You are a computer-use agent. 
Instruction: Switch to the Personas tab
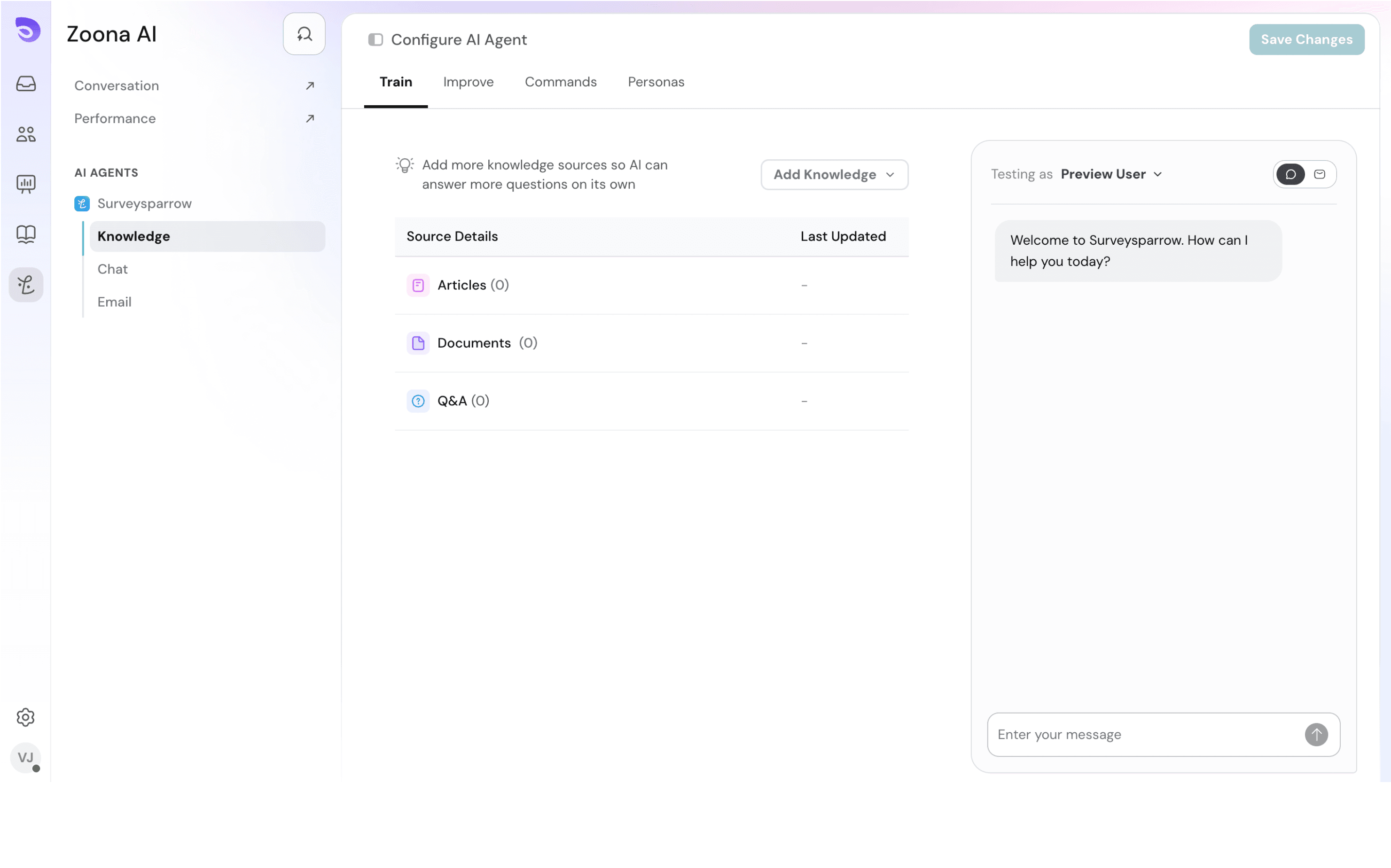pos(656,82)
